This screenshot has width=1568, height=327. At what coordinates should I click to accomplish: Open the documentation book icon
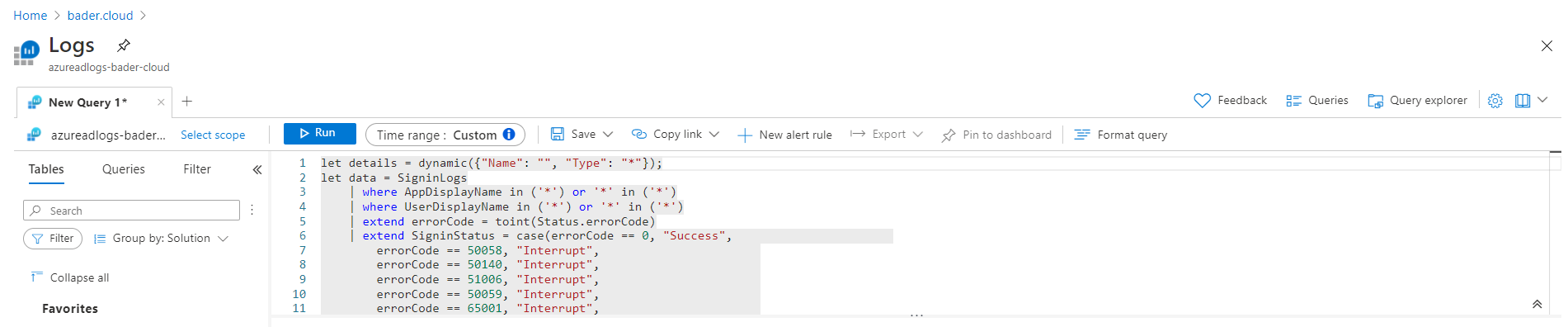(1523, 101)
